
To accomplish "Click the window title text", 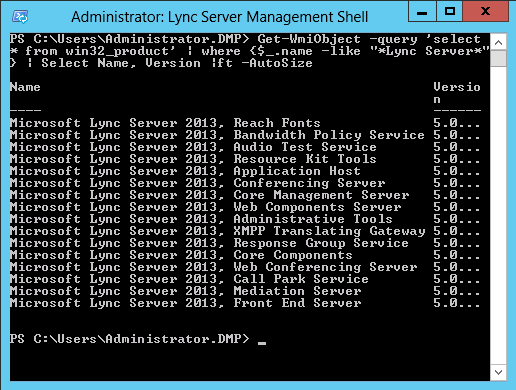I will [220, 17].
